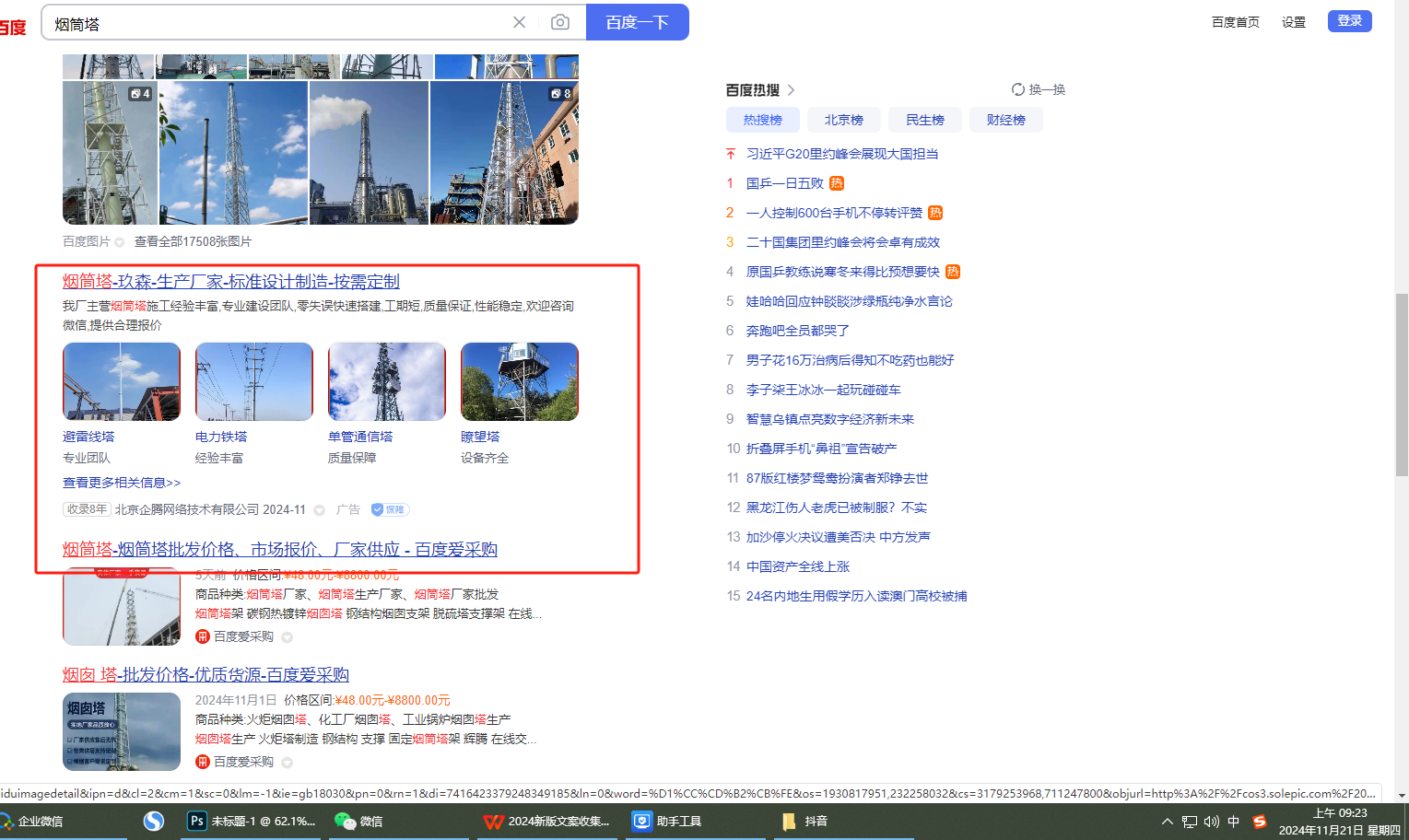This screenshot has height=840, width=1409.
Task: Open hot search 奔跑吧全员都哭了
Action: point(798,331)
